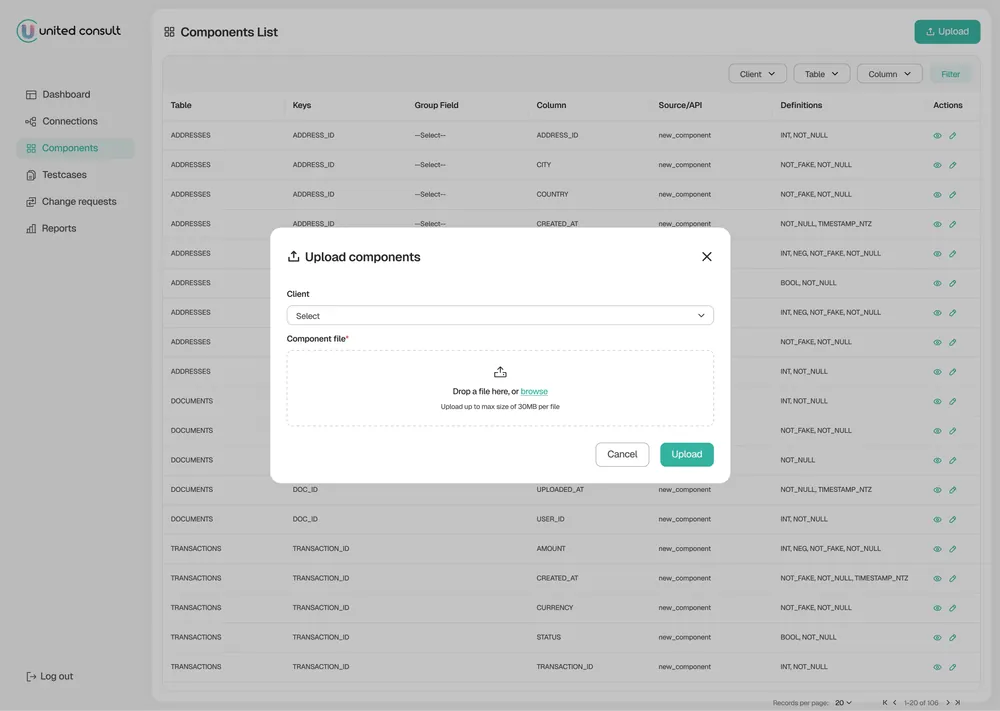The width and height of the screenshot is (1000, 711).
Task: Confirm with the dialog's green Upload button
Action: [686, 454]
